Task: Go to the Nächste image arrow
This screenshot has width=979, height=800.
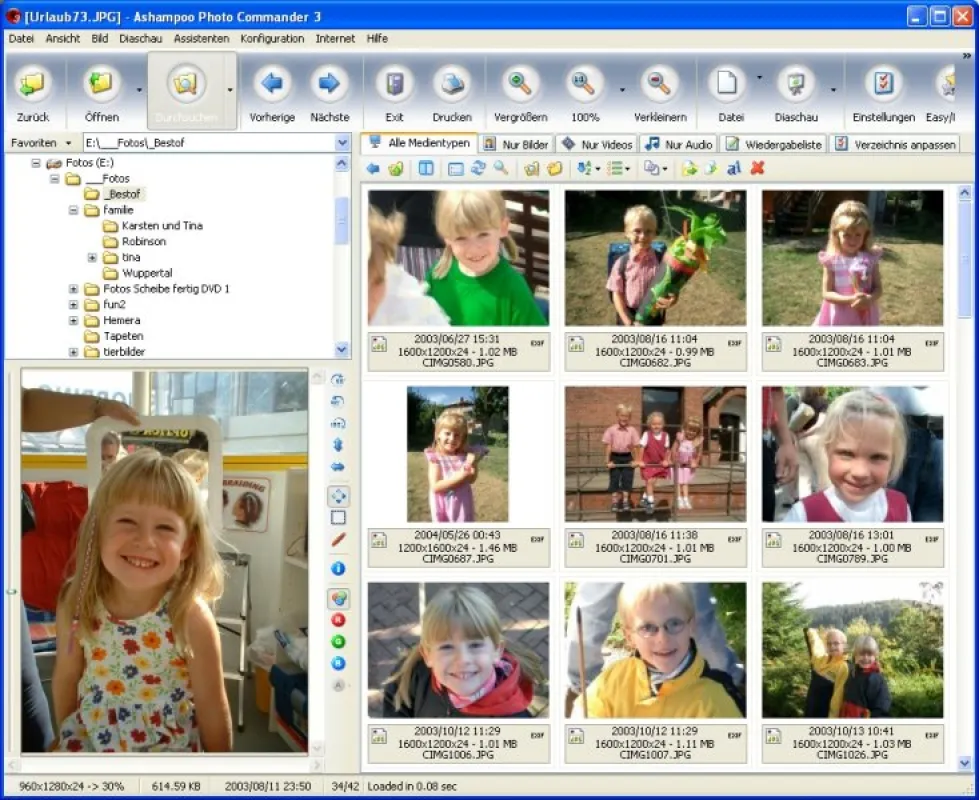Action: pos(330,84)
